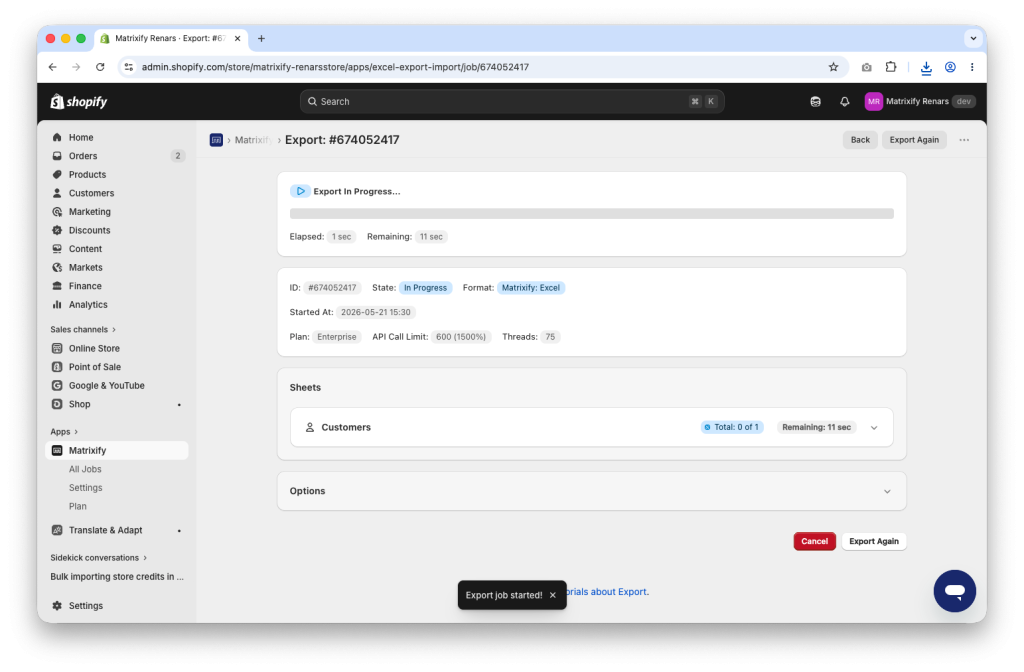Open Plan under Matrixify
The image size is (1024, 672).
pyautogui.click(x=78, y=507)
